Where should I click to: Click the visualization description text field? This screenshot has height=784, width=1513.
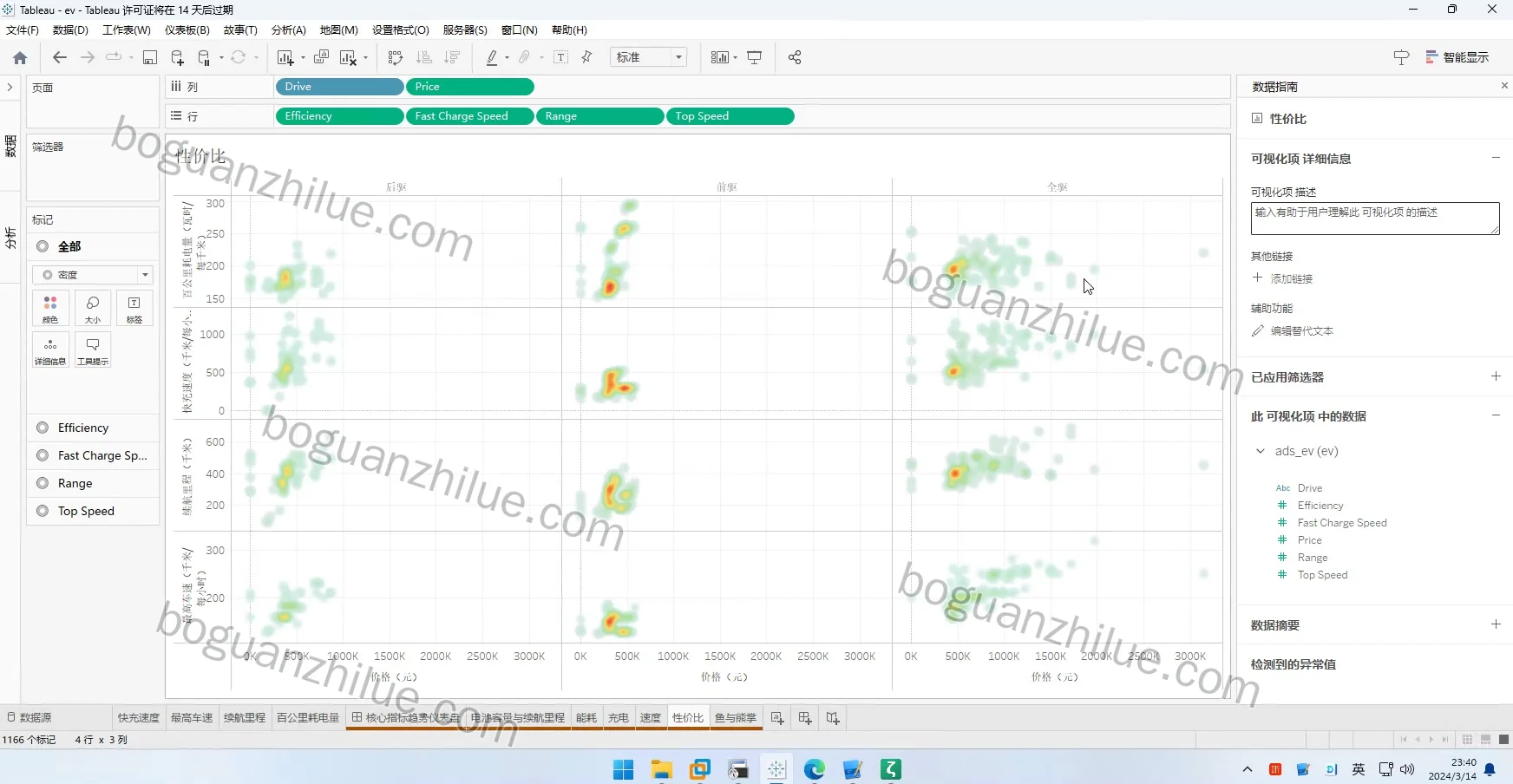1375,219
